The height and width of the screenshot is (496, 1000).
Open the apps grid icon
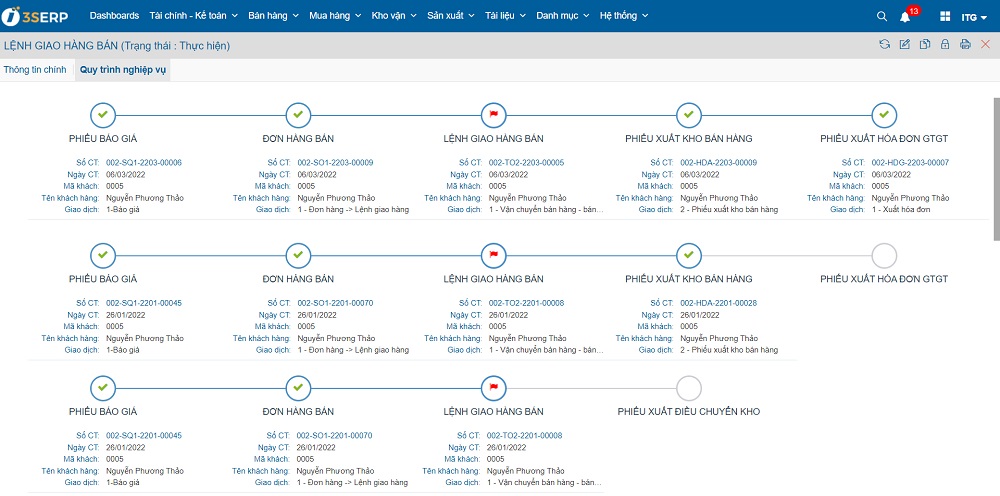click(945, 16)
